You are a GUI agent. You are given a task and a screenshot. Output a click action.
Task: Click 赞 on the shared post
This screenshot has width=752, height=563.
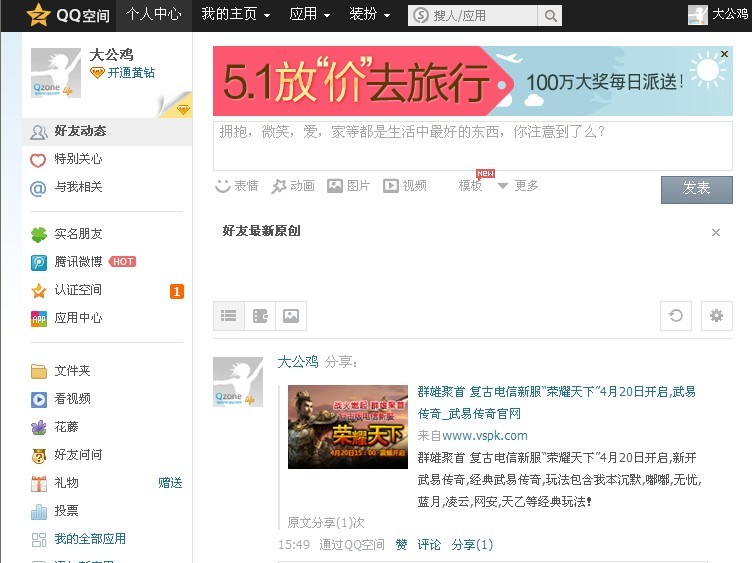pos(401,545)
